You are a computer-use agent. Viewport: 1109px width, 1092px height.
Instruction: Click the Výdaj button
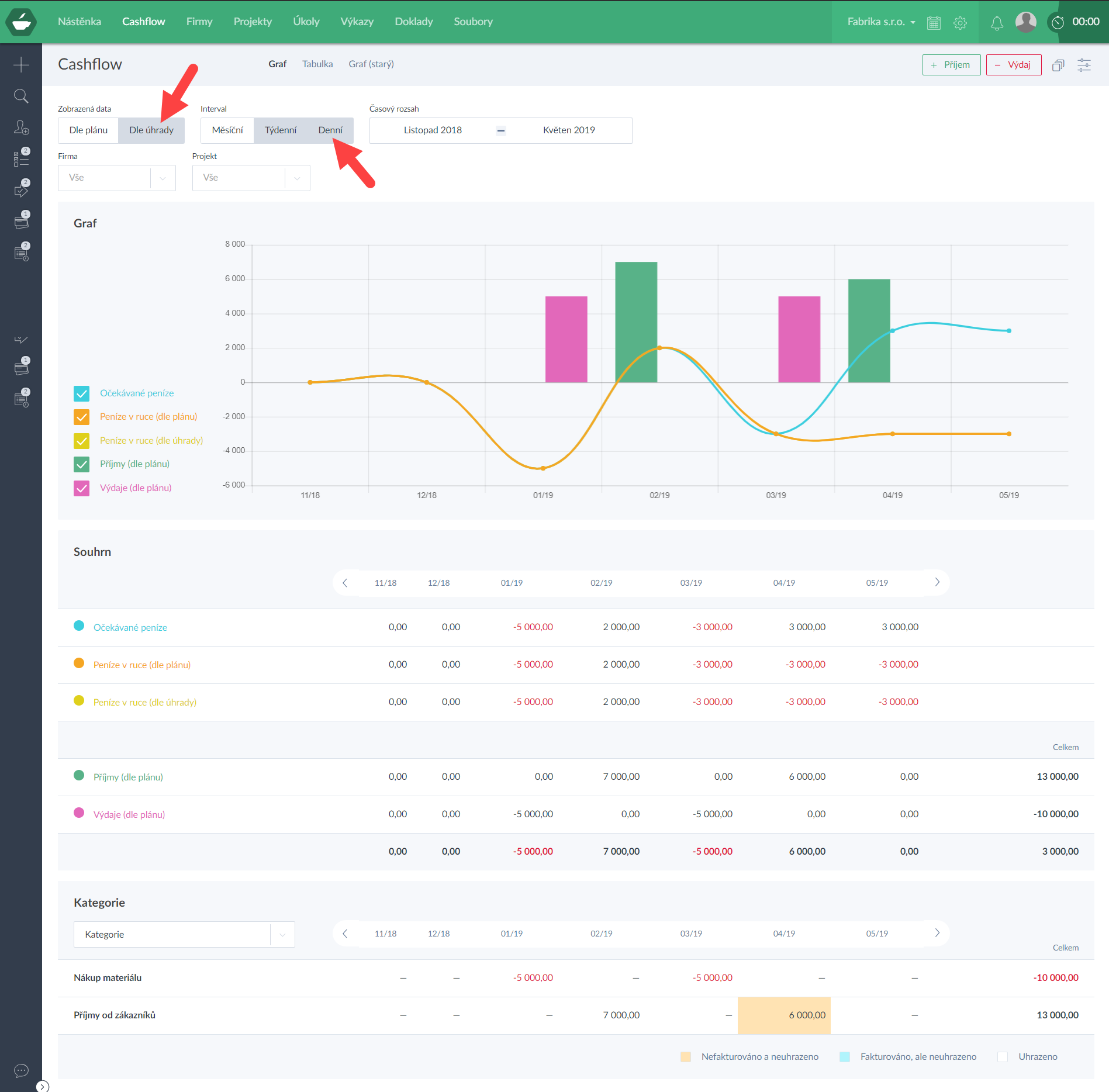click(1013, 65)
